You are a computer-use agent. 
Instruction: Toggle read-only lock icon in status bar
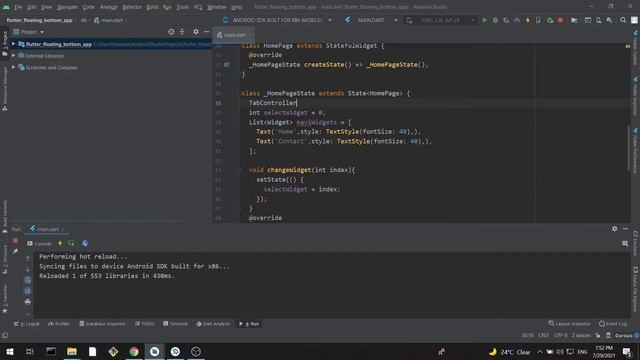(x=598, y=335)
